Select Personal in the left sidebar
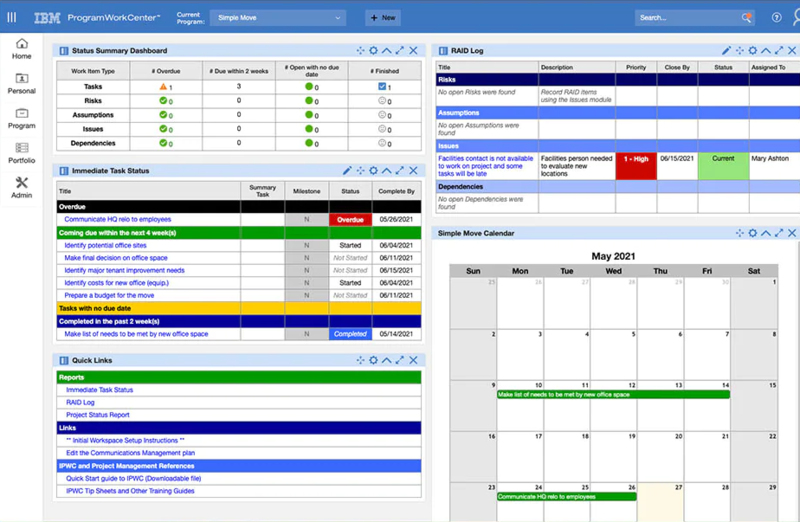This screenshot has width=800, height=522. [22, 84]
